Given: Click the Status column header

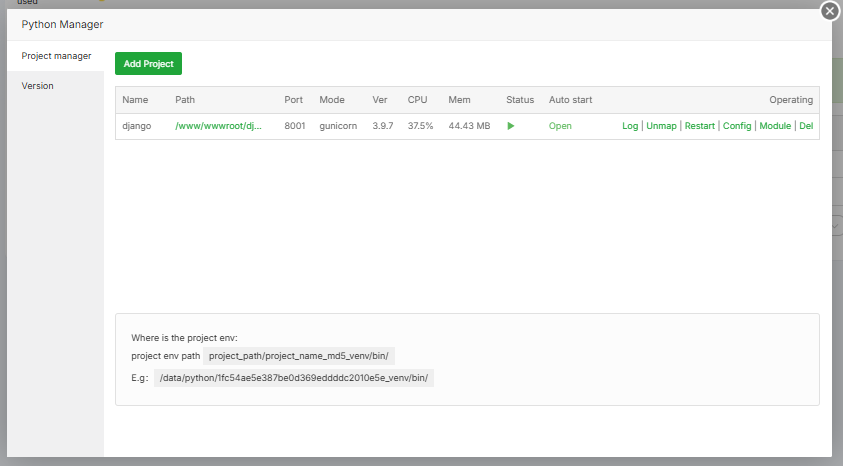Looking at the screenshot, I should click(x=520, y=100).
